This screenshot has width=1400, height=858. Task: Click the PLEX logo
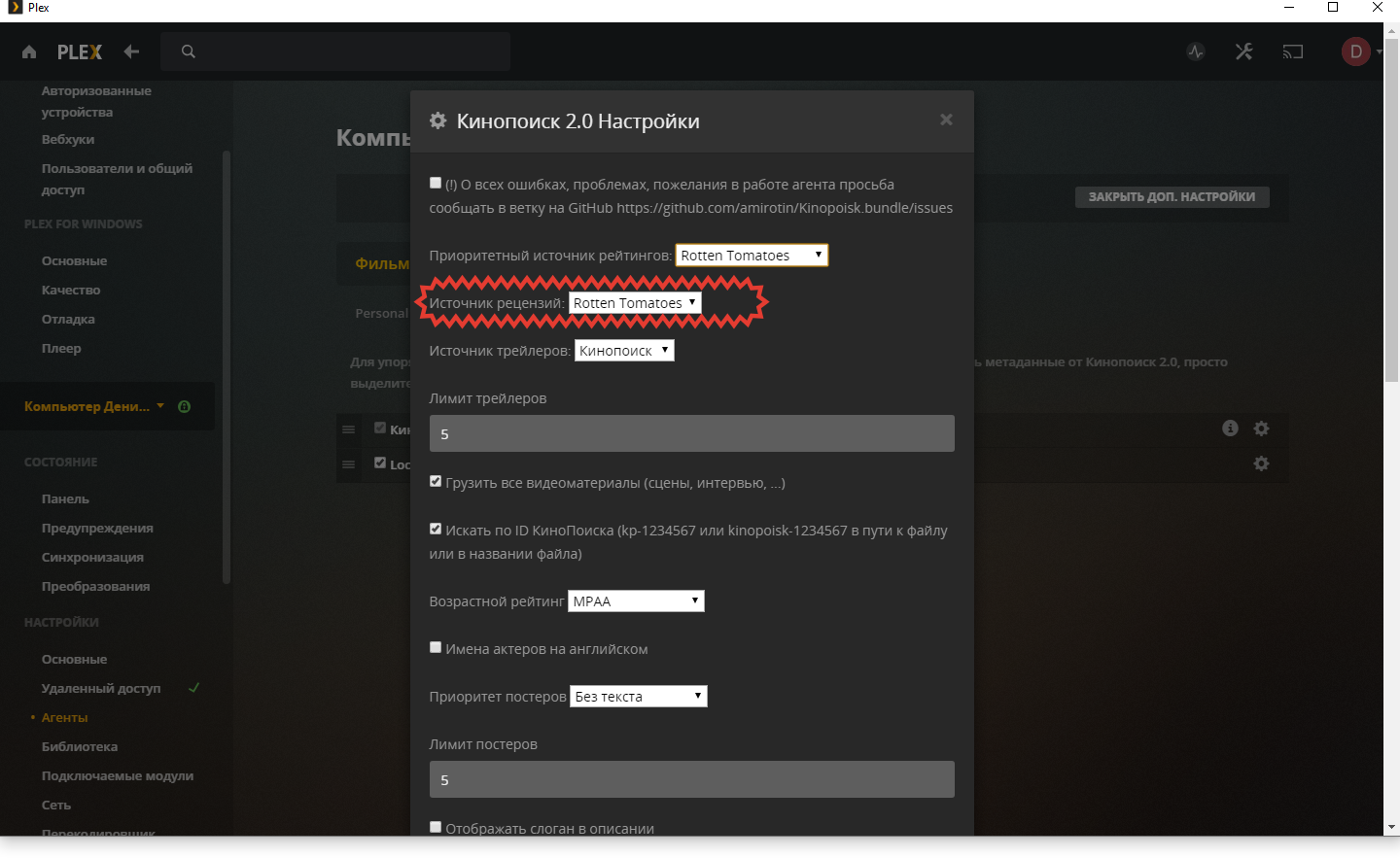[79, 51]
